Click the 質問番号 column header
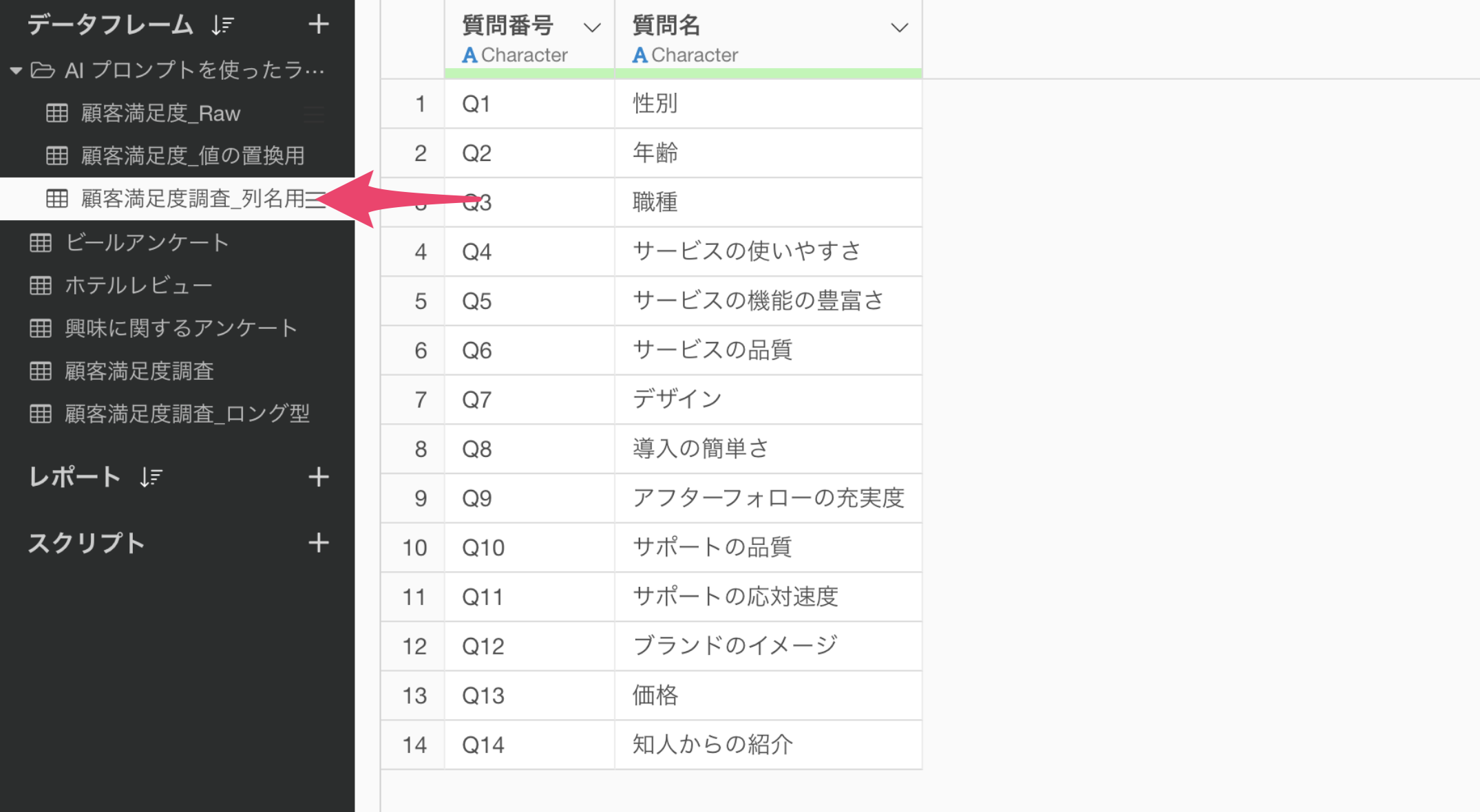 [508, 25]
